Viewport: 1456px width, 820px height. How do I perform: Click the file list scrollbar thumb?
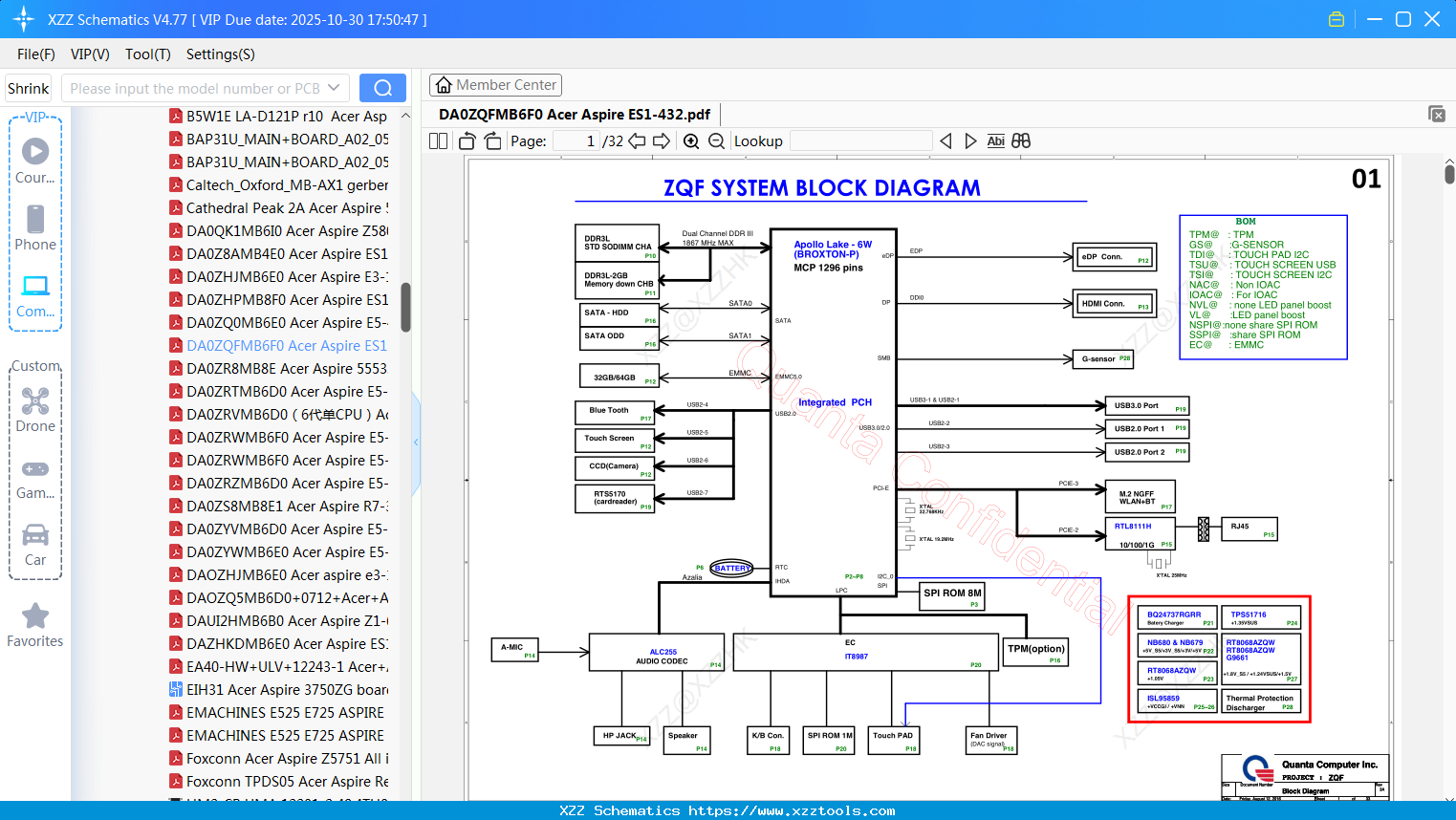(x=405, y=307)
